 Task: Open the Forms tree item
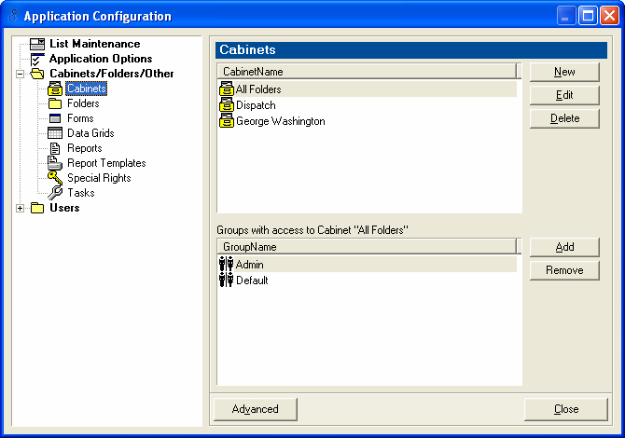80,118
